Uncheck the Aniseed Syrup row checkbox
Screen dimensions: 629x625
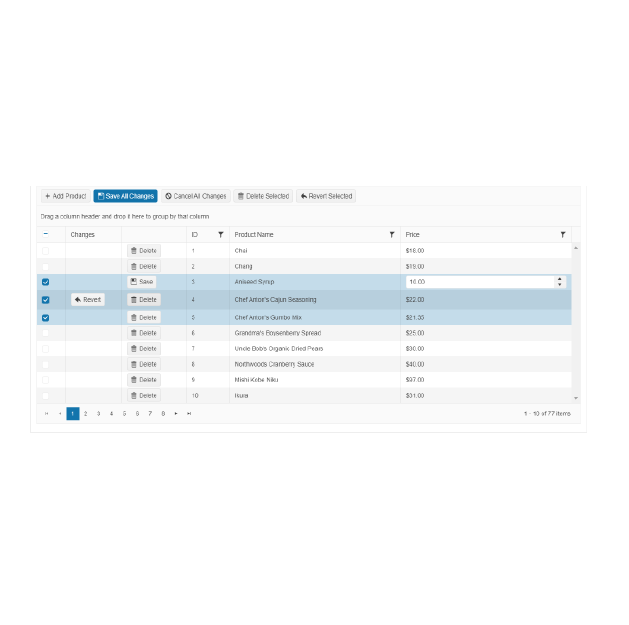coord(46,282)
